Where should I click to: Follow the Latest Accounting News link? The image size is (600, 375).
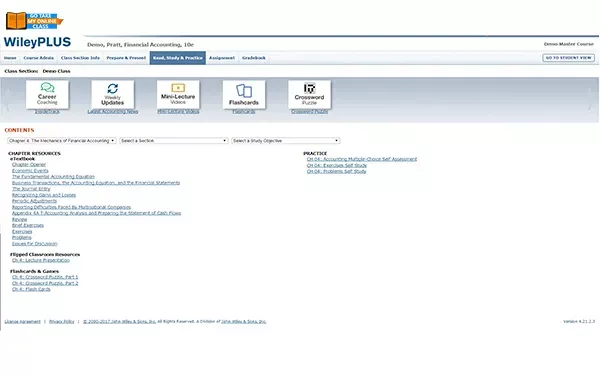113,112
